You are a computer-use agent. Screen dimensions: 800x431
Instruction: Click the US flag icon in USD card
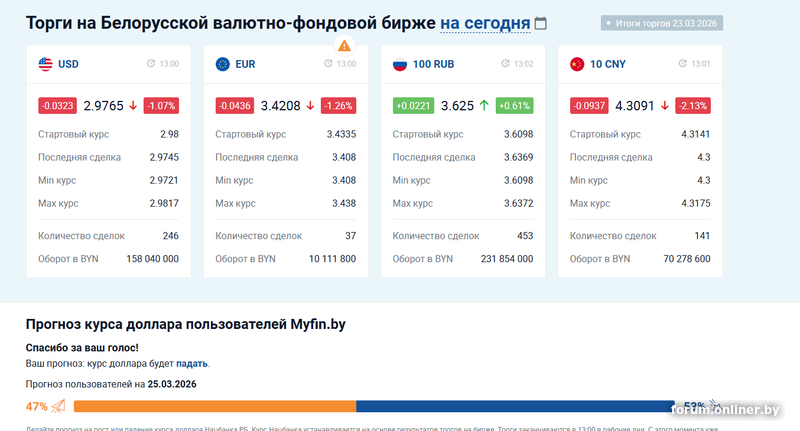tap(45, 64)
